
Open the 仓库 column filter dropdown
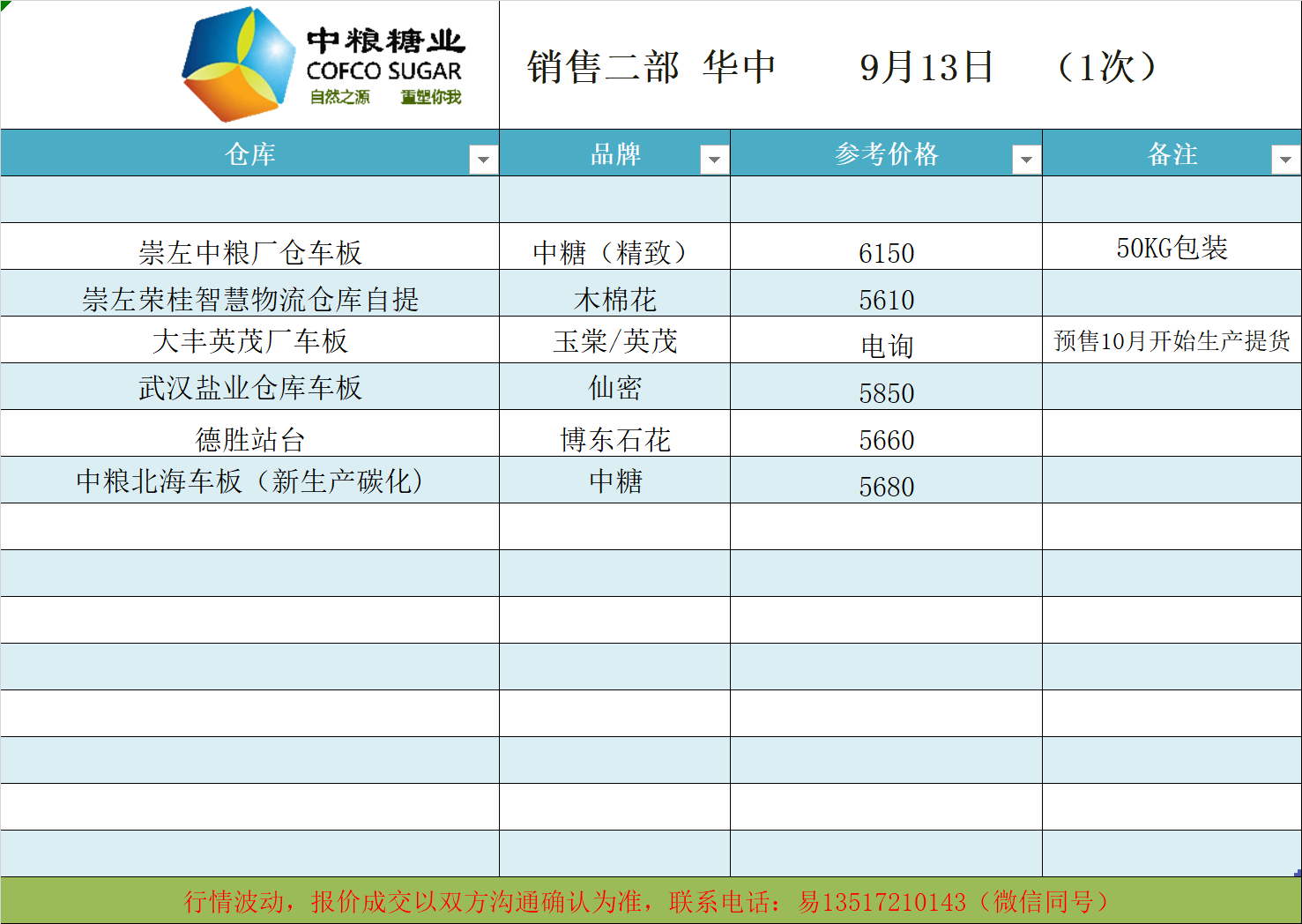pyautogui.click(x=482, y=160)
